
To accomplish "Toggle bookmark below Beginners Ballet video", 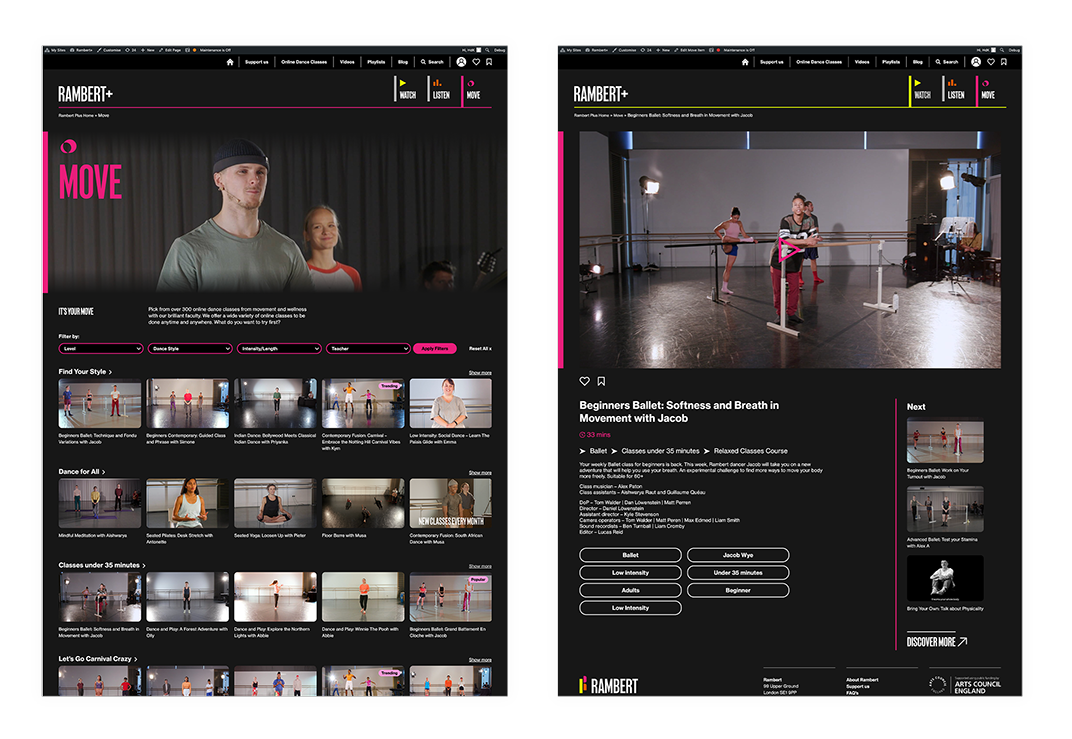I will click(x=601, y=381).
